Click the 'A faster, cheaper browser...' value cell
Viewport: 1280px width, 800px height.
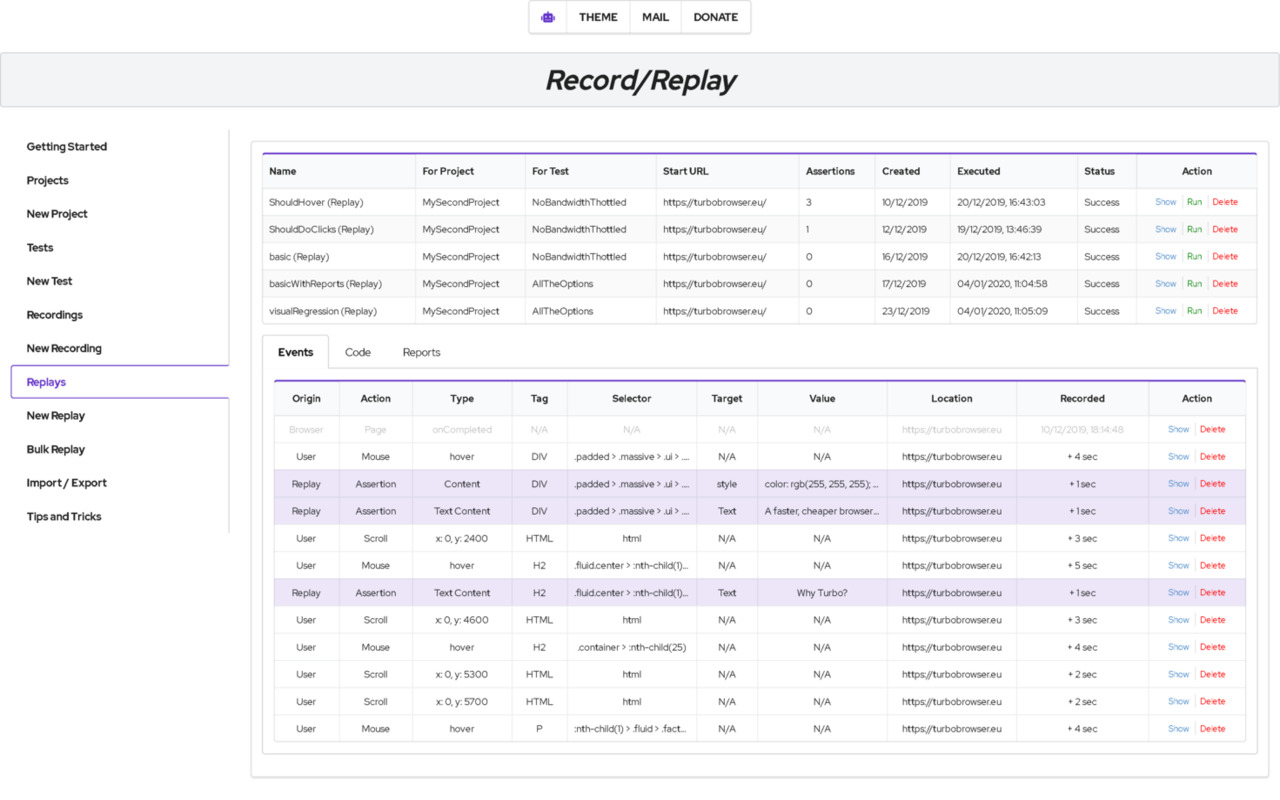(822, 511)
